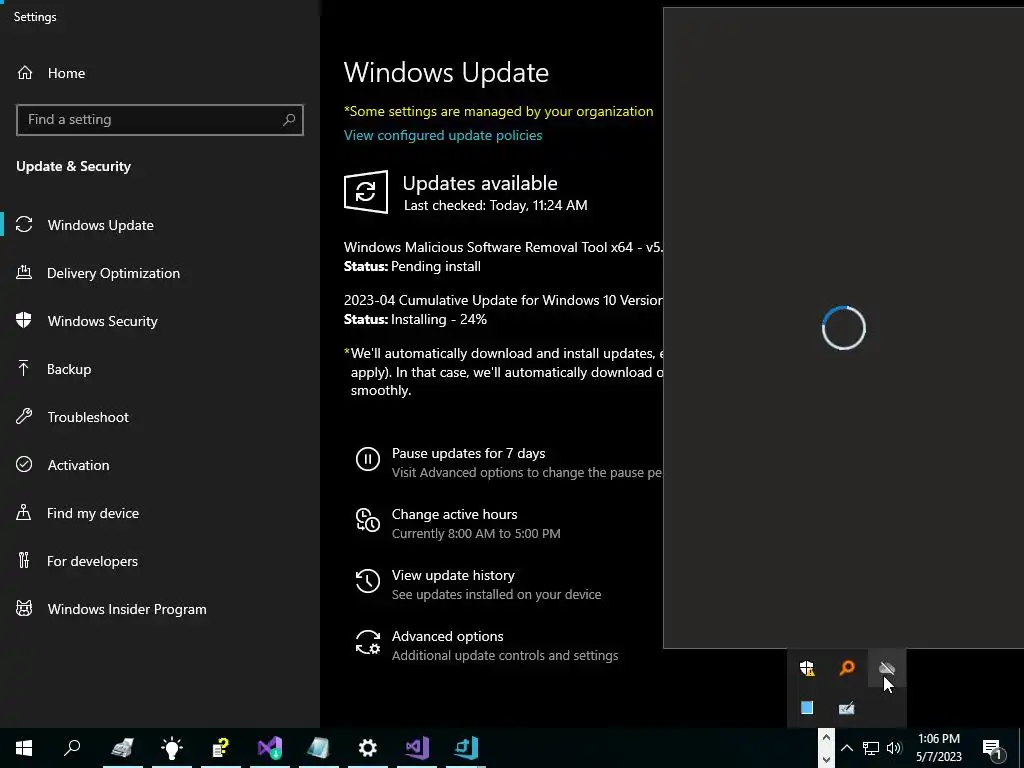Click 'Status: Pending install' text
The image size is (1024, 768).
[412, 266]
